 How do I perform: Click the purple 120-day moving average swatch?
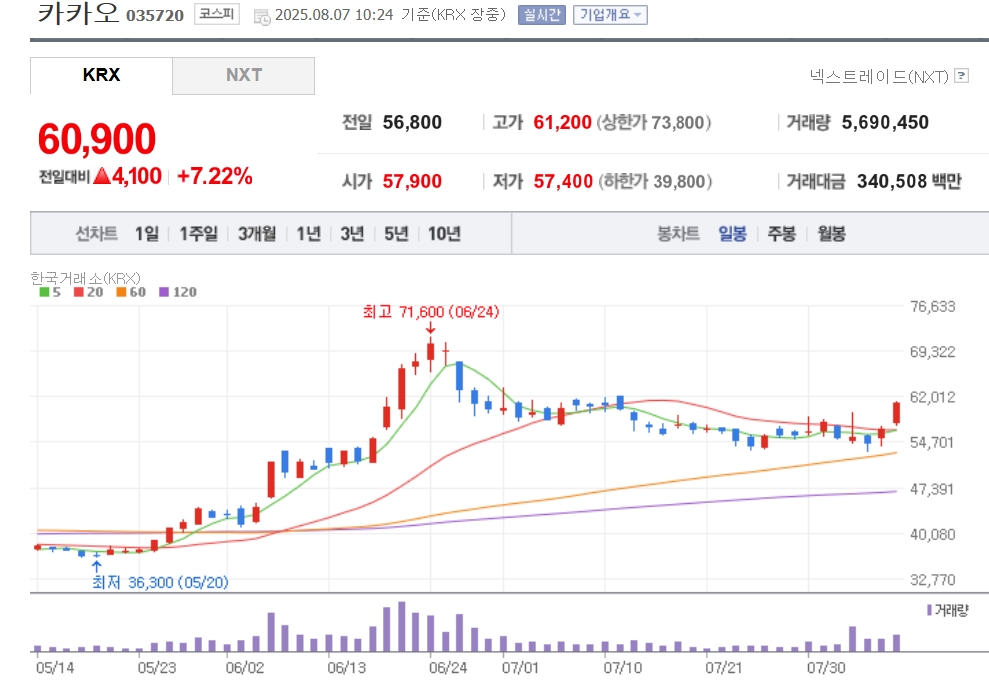tap(164, 292)
